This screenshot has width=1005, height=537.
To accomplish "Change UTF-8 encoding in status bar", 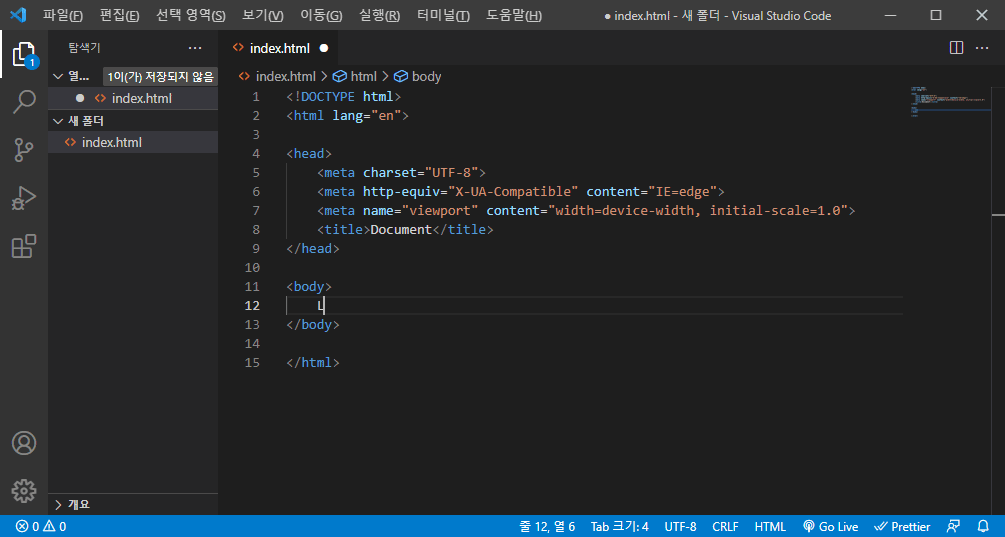I will [x=680, y=527].
